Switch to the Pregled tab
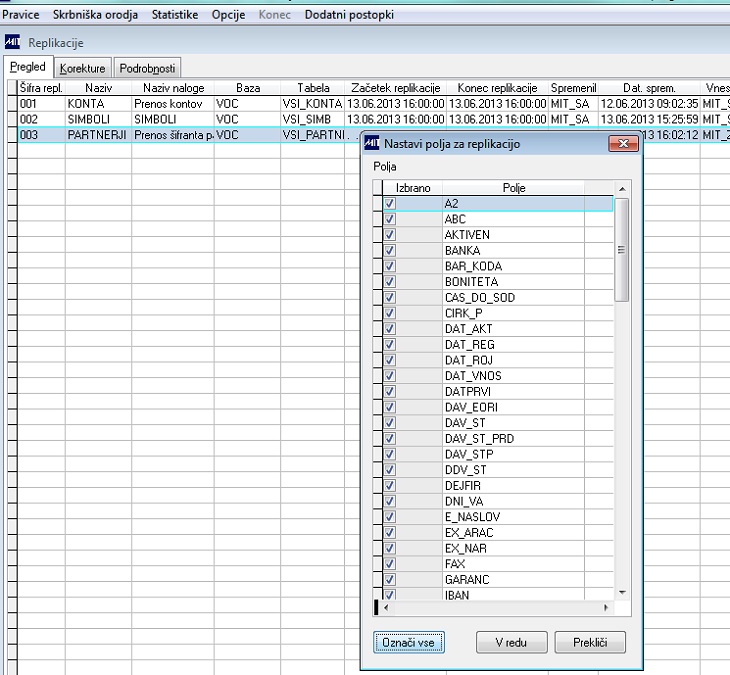 click(x=28, y=67)
